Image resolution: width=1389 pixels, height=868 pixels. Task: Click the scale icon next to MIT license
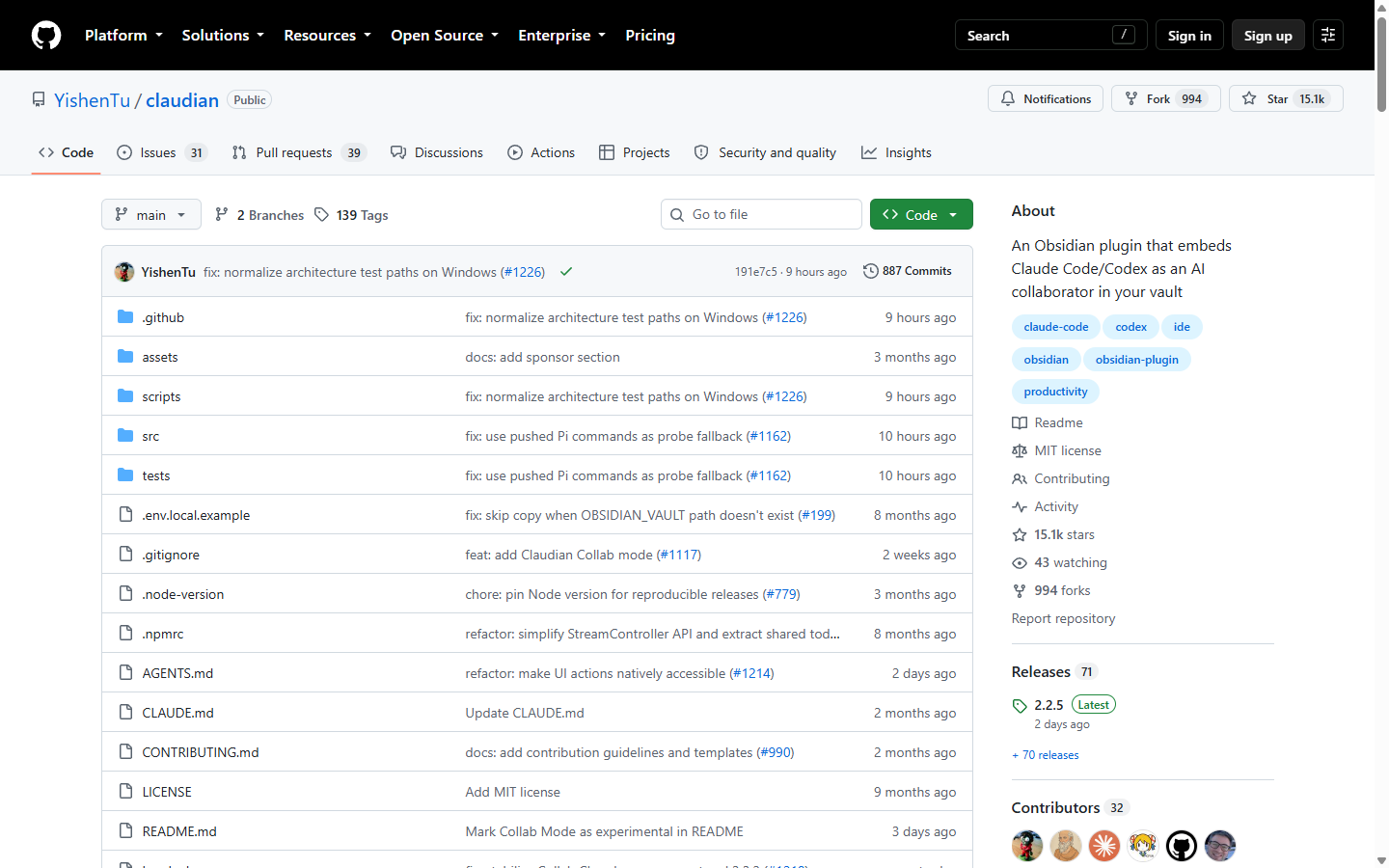click(1020, 450)
